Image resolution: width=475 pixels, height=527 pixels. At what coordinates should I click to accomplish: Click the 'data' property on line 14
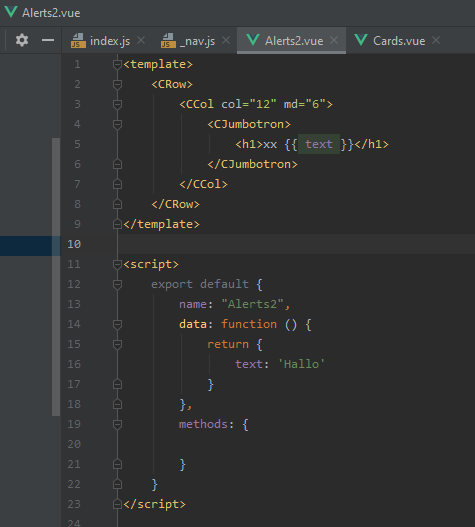193,324
